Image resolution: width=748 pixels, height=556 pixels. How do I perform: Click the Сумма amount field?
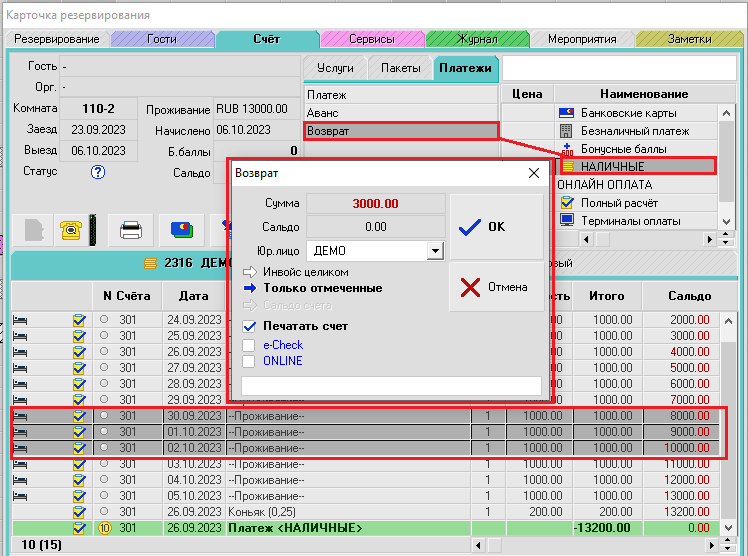pos(375,203)
